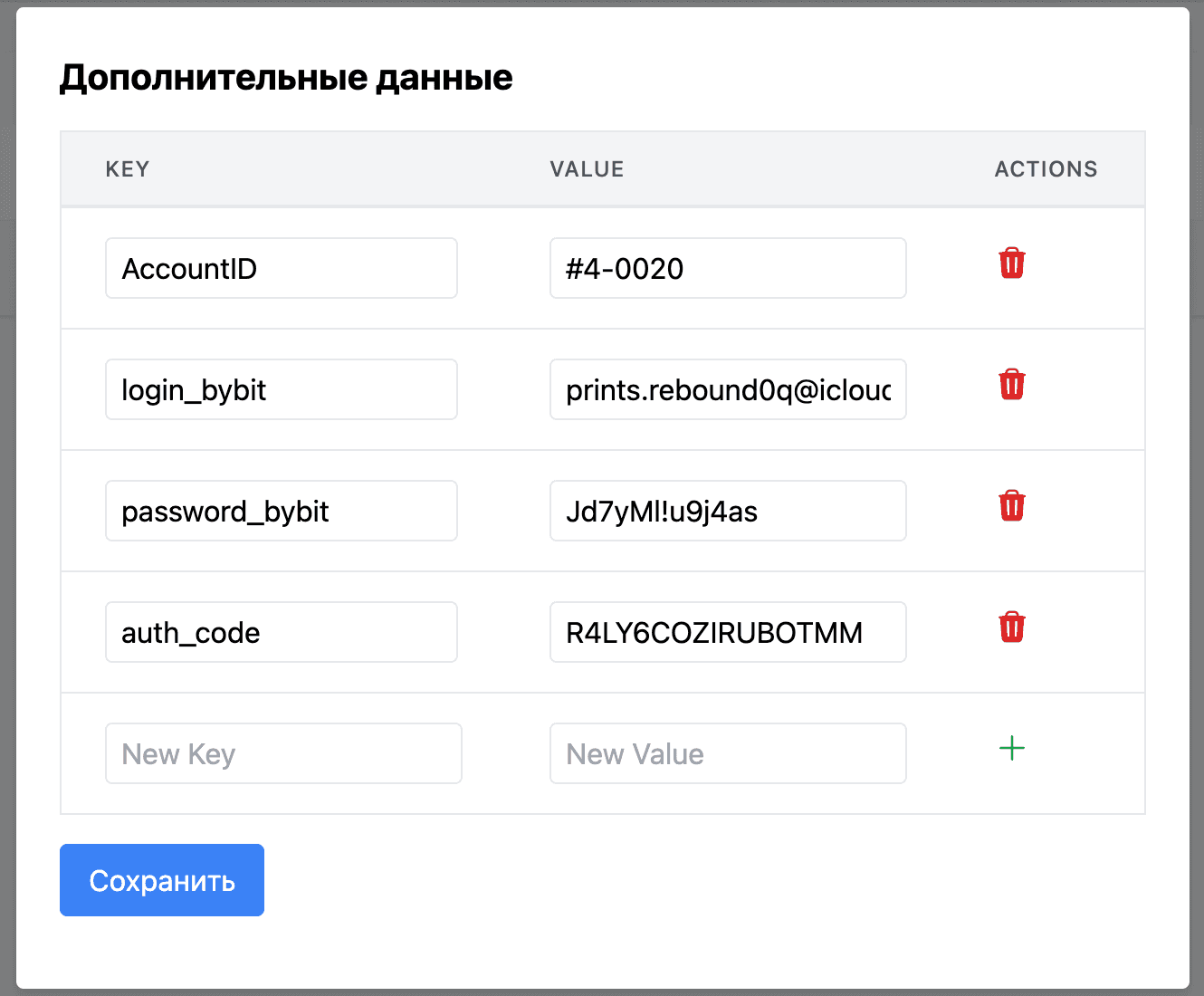Remove the password_bybit entry via trash icon
Viewport: 1204px width, 996px height.
[1011, 506]
